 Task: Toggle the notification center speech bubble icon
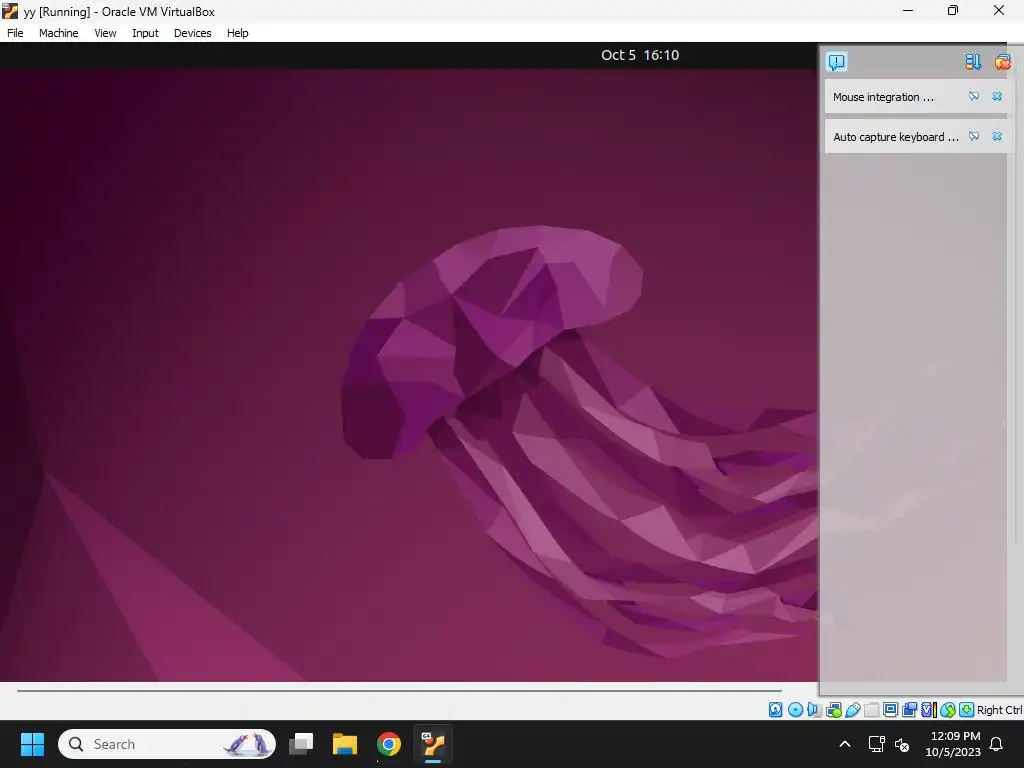click(837, 61)
